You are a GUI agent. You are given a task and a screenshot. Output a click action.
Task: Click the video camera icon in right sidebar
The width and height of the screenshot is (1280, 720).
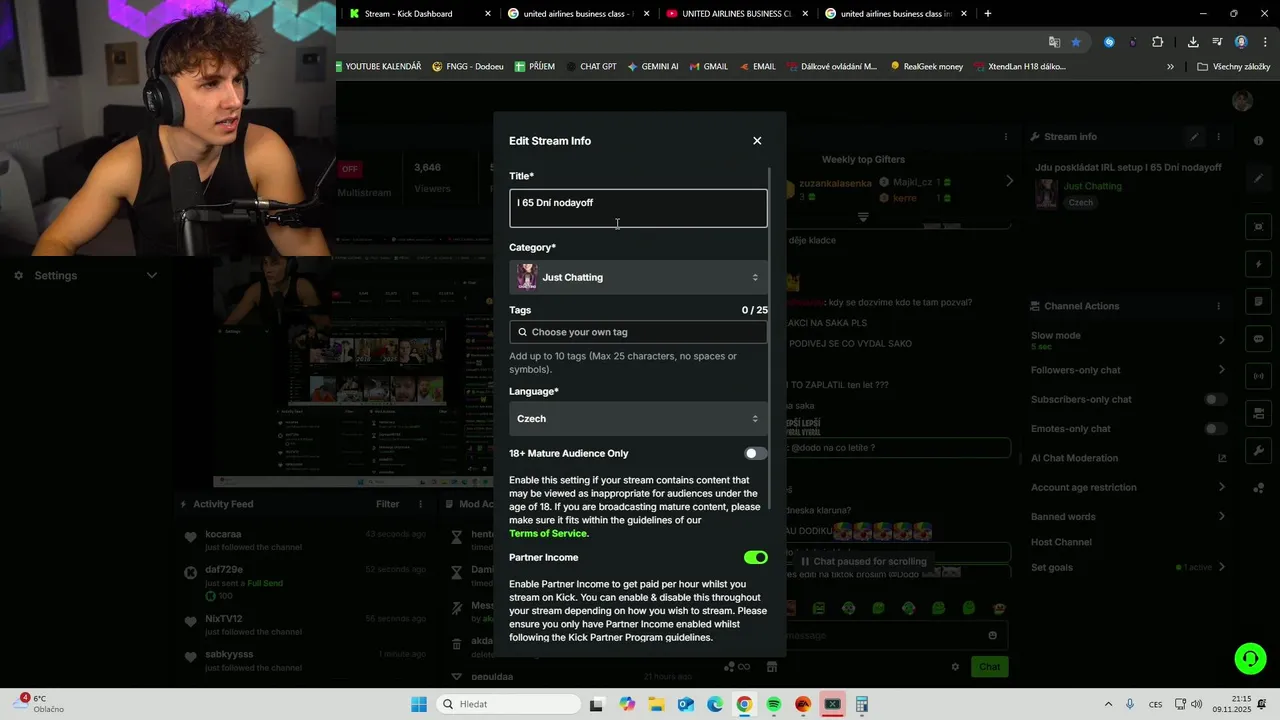[x=1258, y=413]
